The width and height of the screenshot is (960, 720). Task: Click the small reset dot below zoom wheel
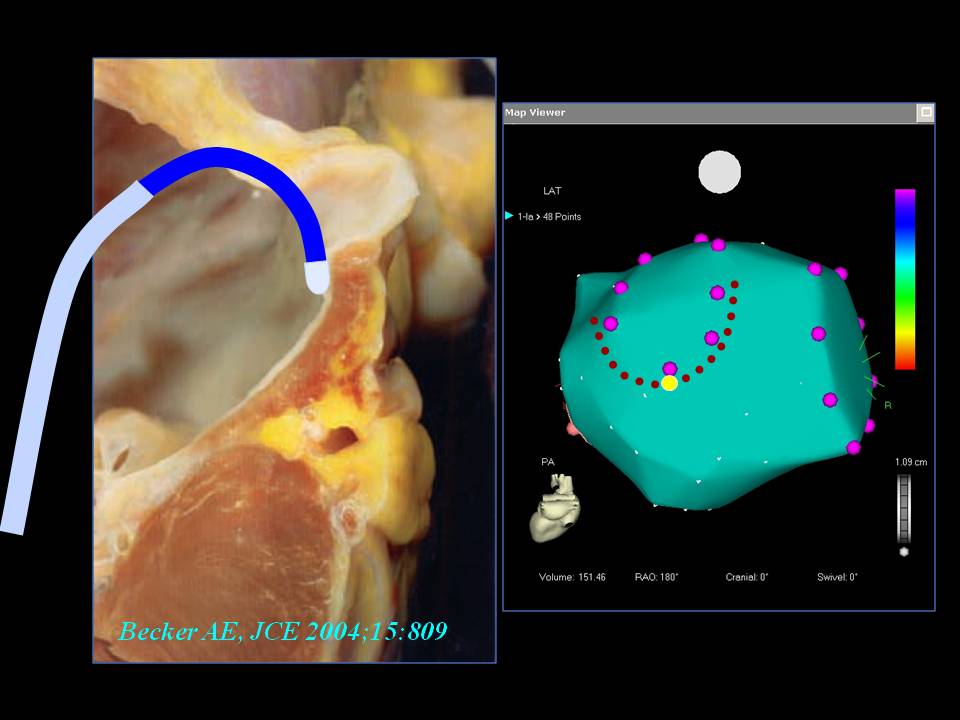tap(904, 551)
